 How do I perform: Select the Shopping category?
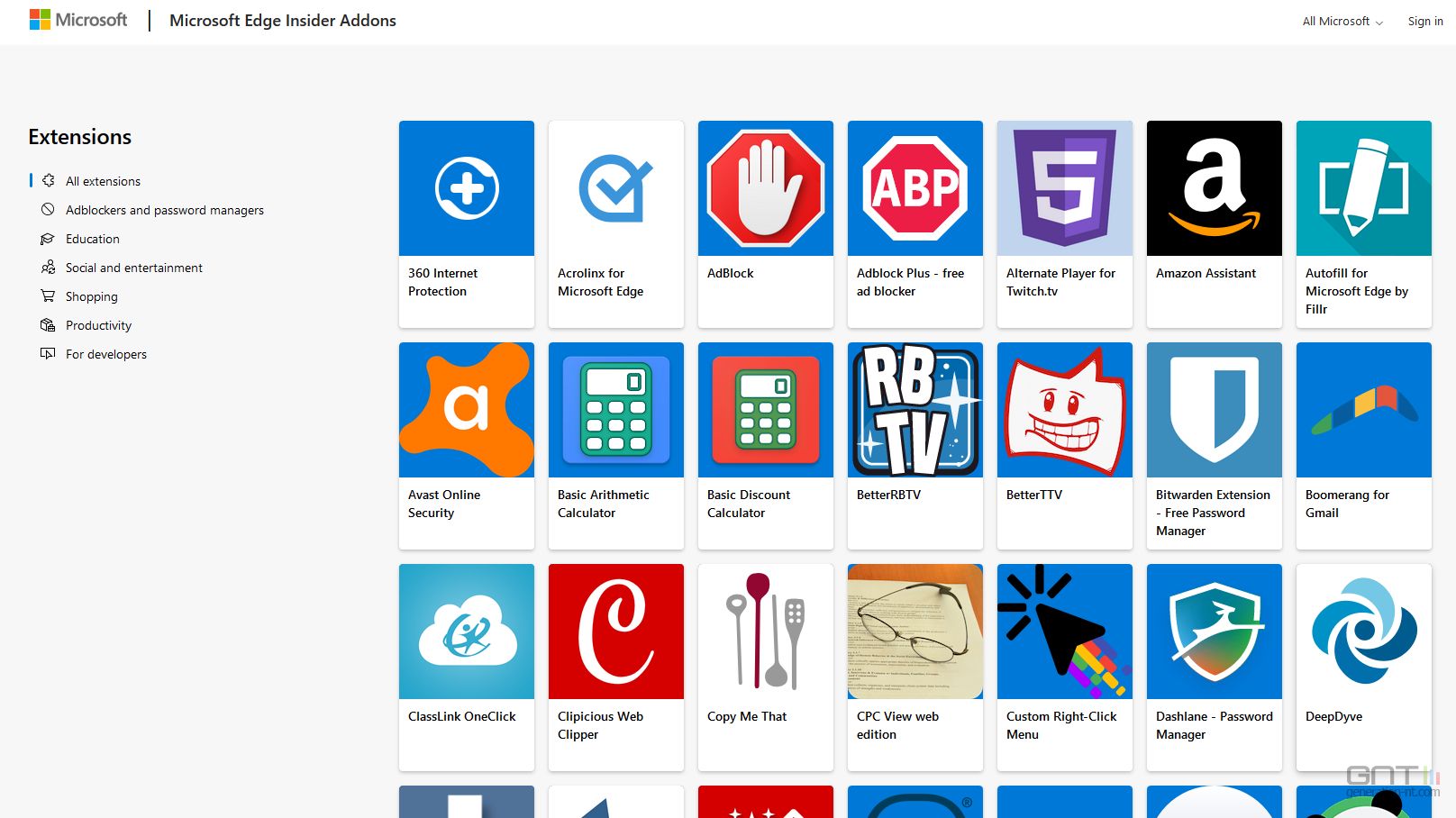(x=92, y=296)
